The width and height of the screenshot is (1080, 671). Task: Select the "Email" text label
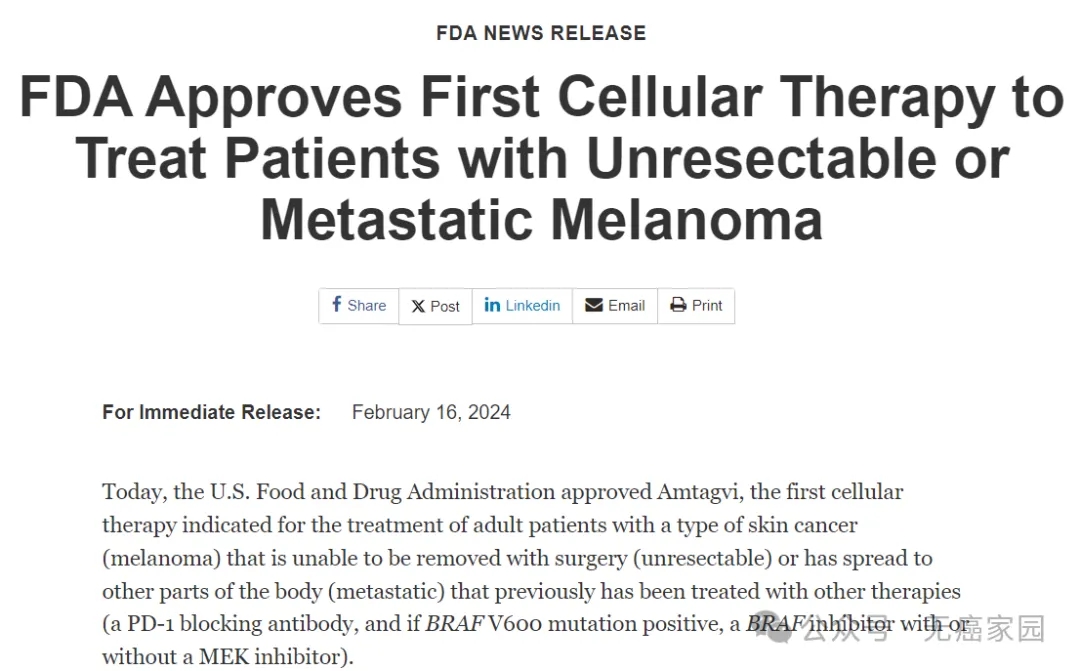pyautogui.click(x=626, y=305)
